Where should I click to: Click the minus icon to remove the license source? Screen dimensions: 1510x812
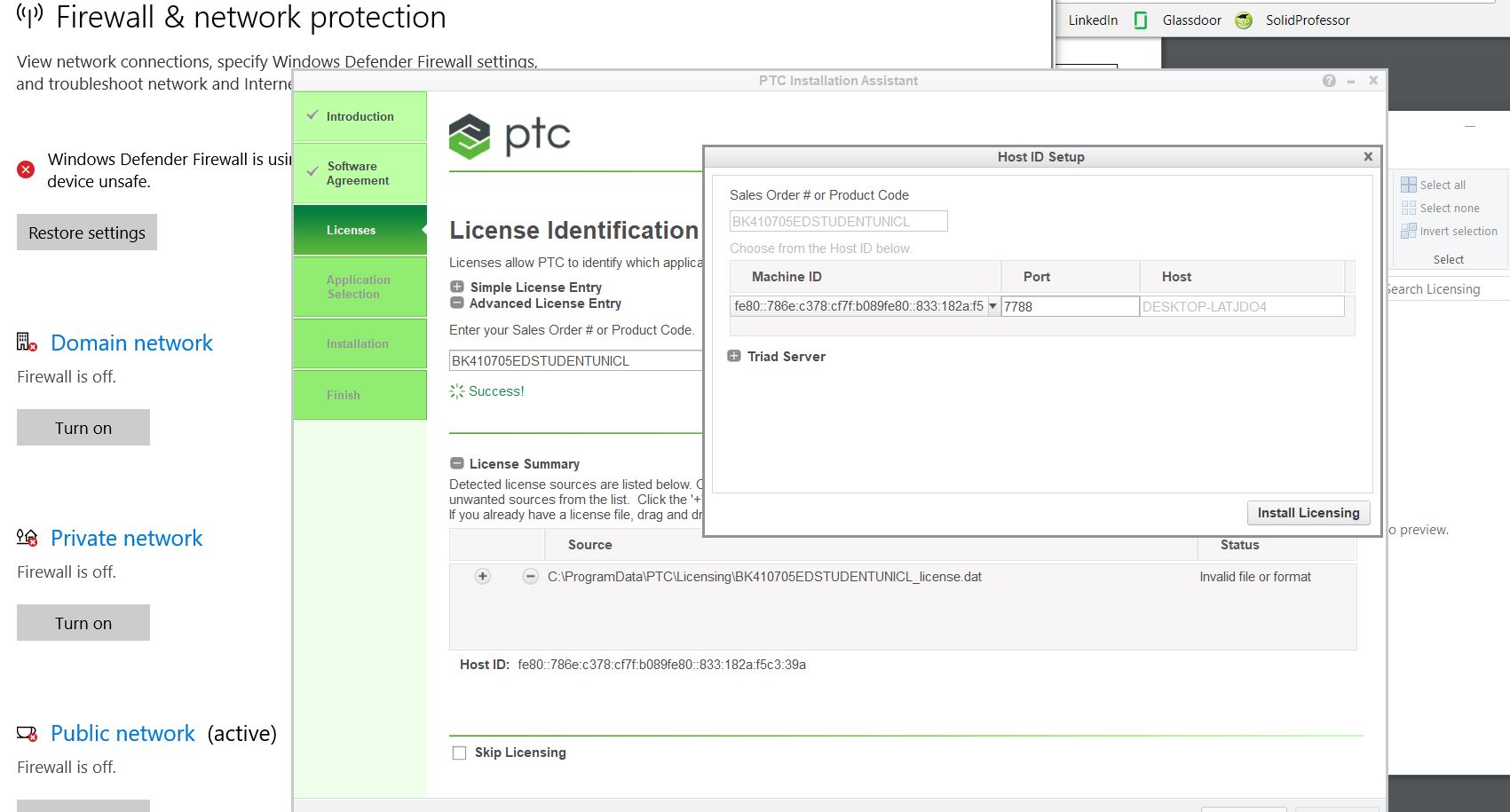pyautogui.click(x=530, y=577)
